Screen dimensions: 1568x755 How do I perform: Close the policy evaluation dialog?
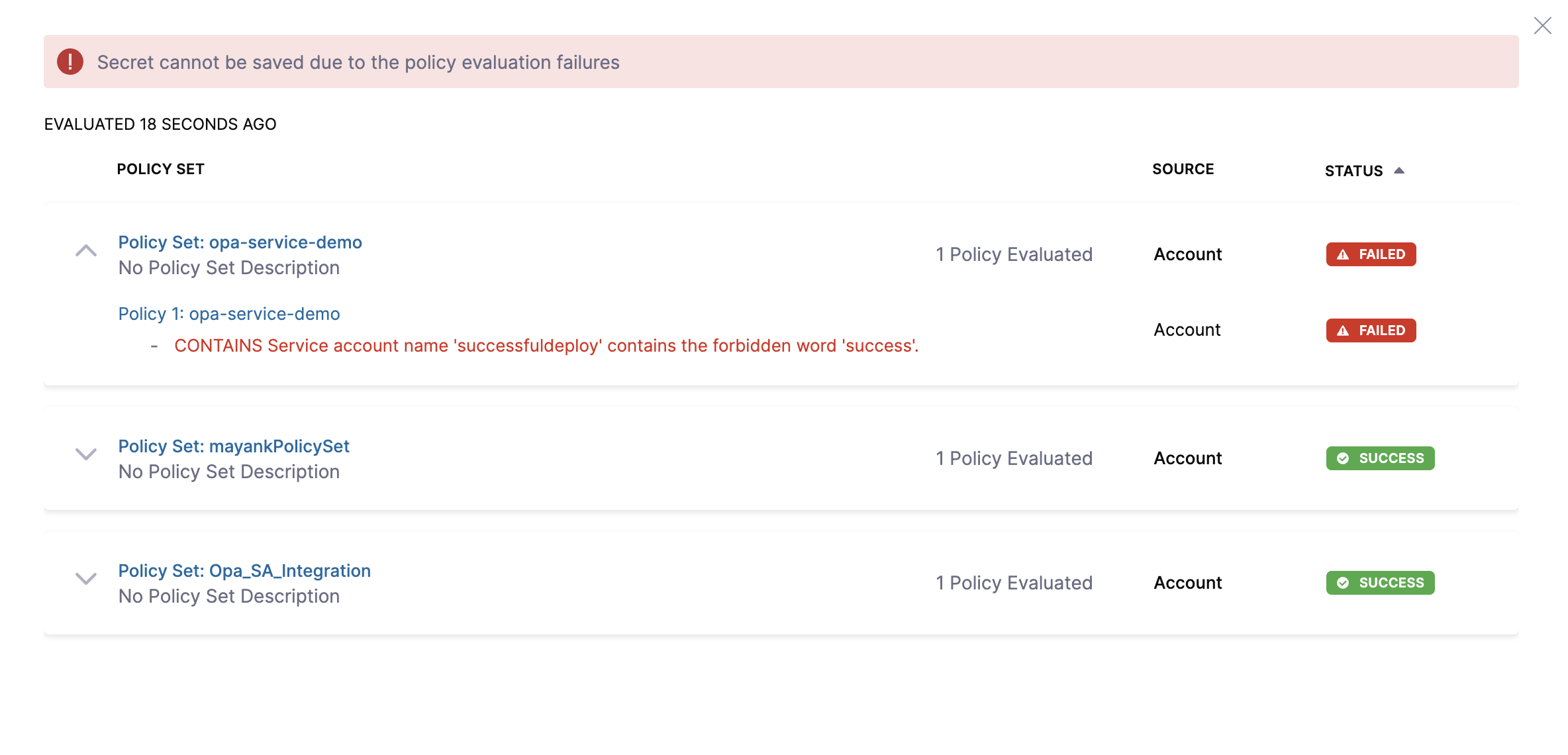click(x=1542, y=26)
